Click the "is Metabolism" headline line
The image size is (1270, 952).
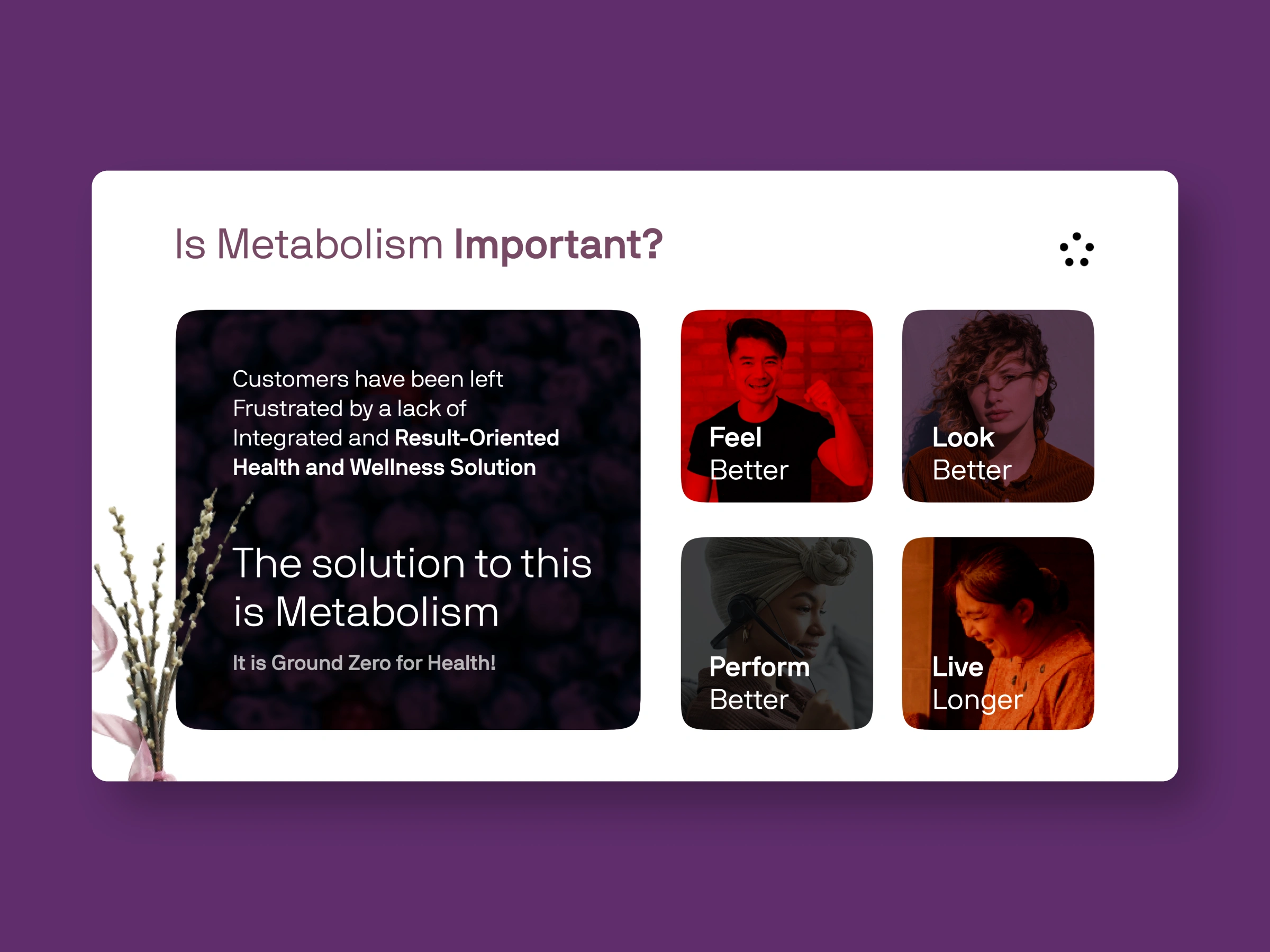point(366,612)
